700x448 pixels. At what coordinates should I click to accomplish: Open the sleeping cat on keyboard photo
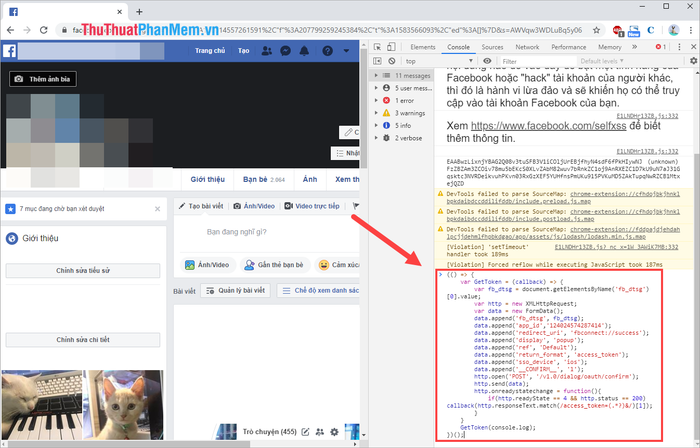click(42, 405)
